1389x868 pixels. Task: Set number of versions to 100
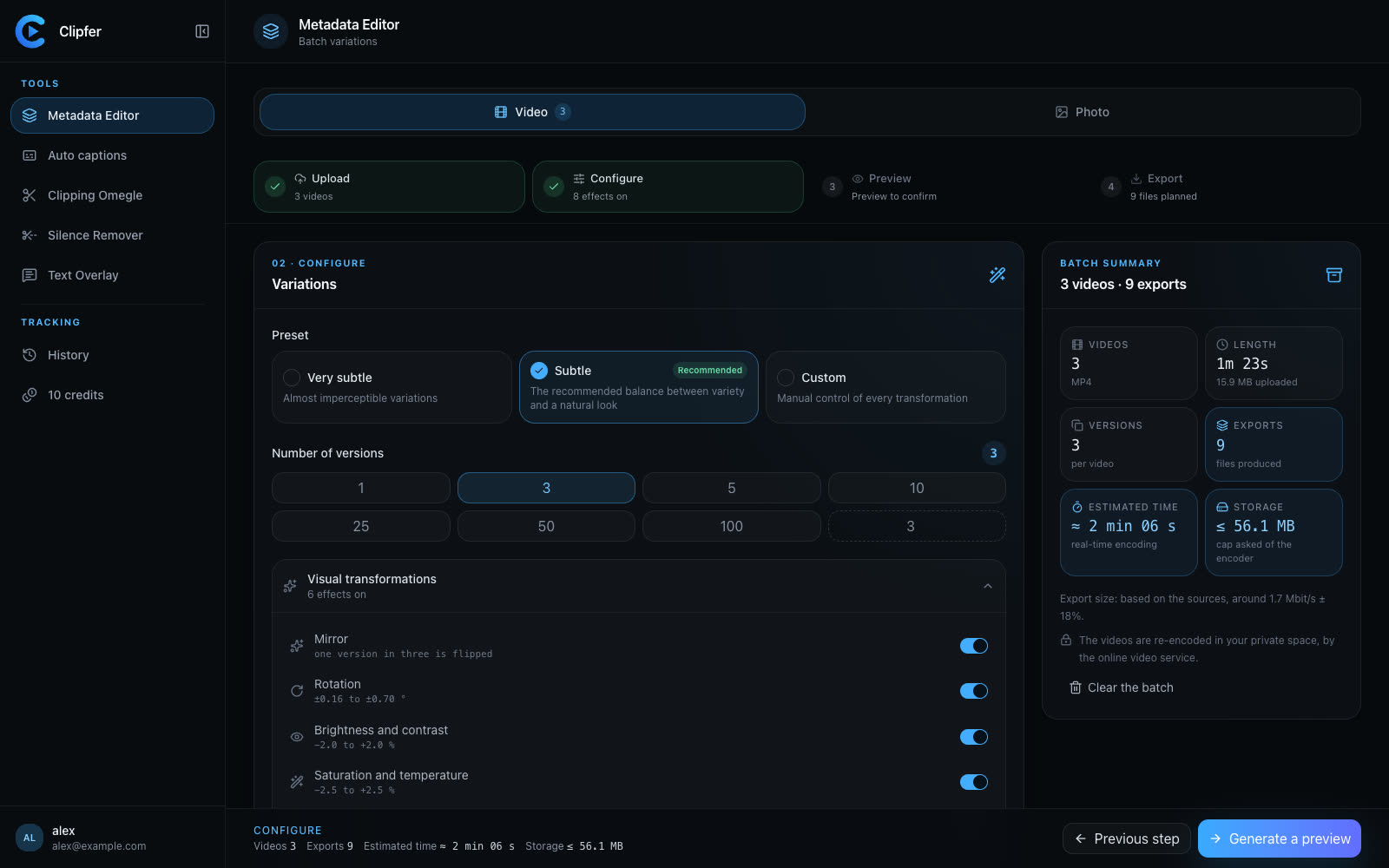pyautogui.click(x=732, y=526)
